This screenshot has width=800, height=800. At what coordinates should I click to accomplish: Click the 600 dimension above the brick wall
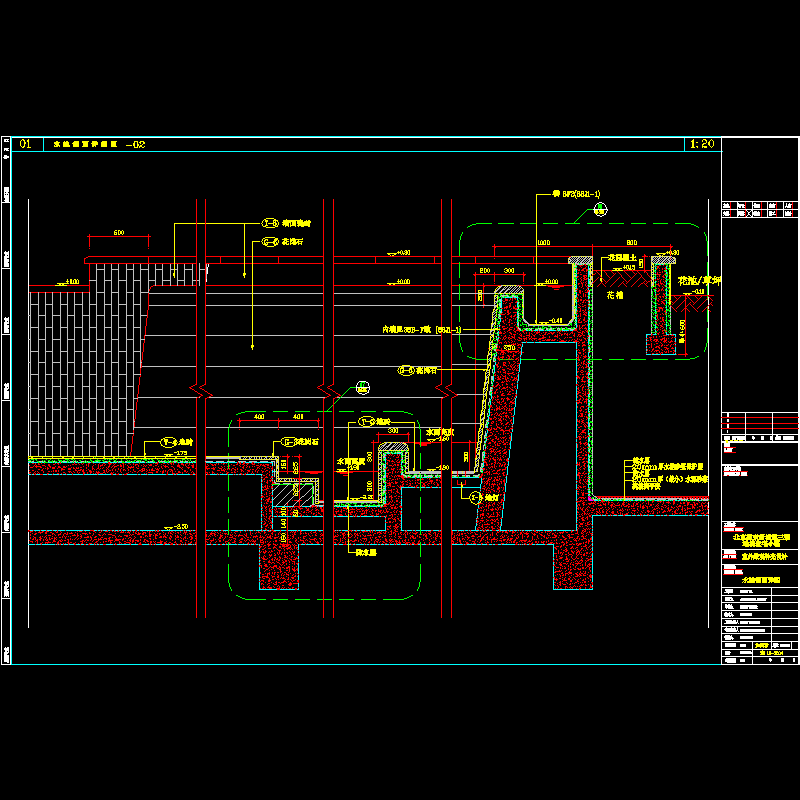click(x=118, y=234)
